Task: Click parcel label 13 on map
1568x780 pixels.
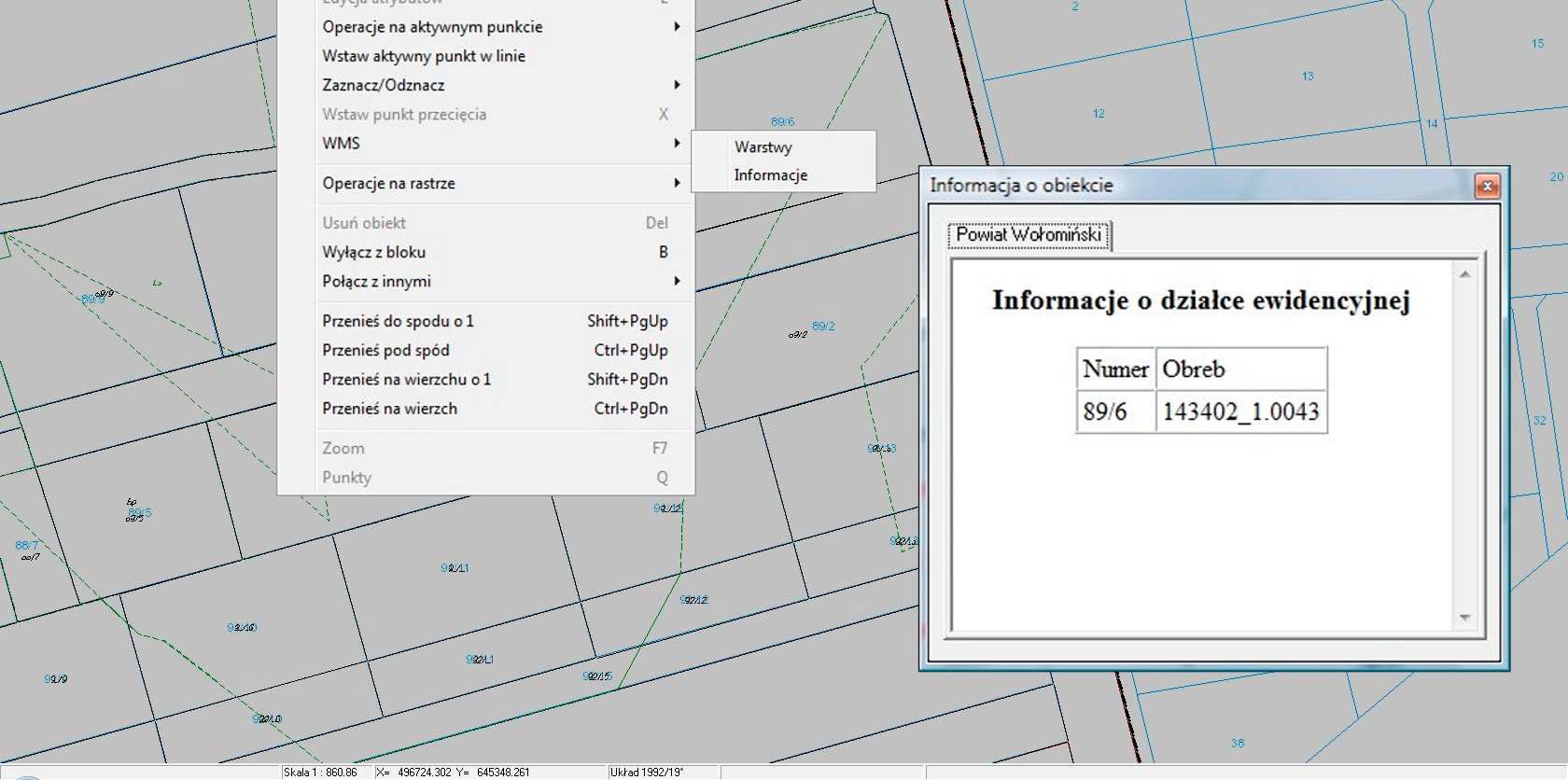Action: tap(1308, 77)
